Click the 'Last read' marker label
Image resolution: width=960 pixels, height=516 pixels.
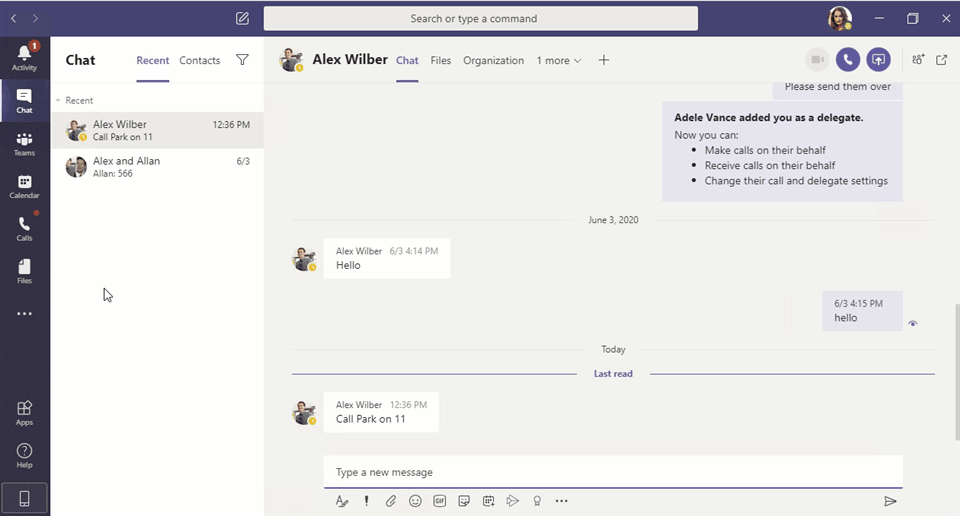[x=613, y=373]
